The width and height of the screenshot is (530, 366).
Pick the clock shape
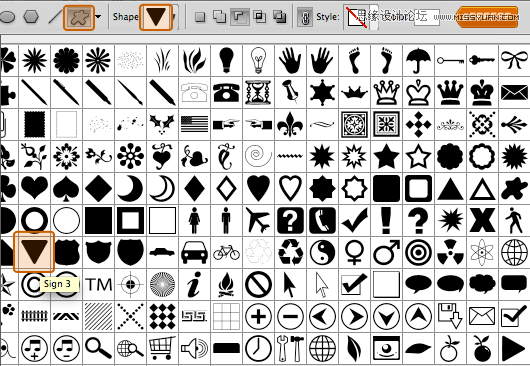tap(259, 348)
